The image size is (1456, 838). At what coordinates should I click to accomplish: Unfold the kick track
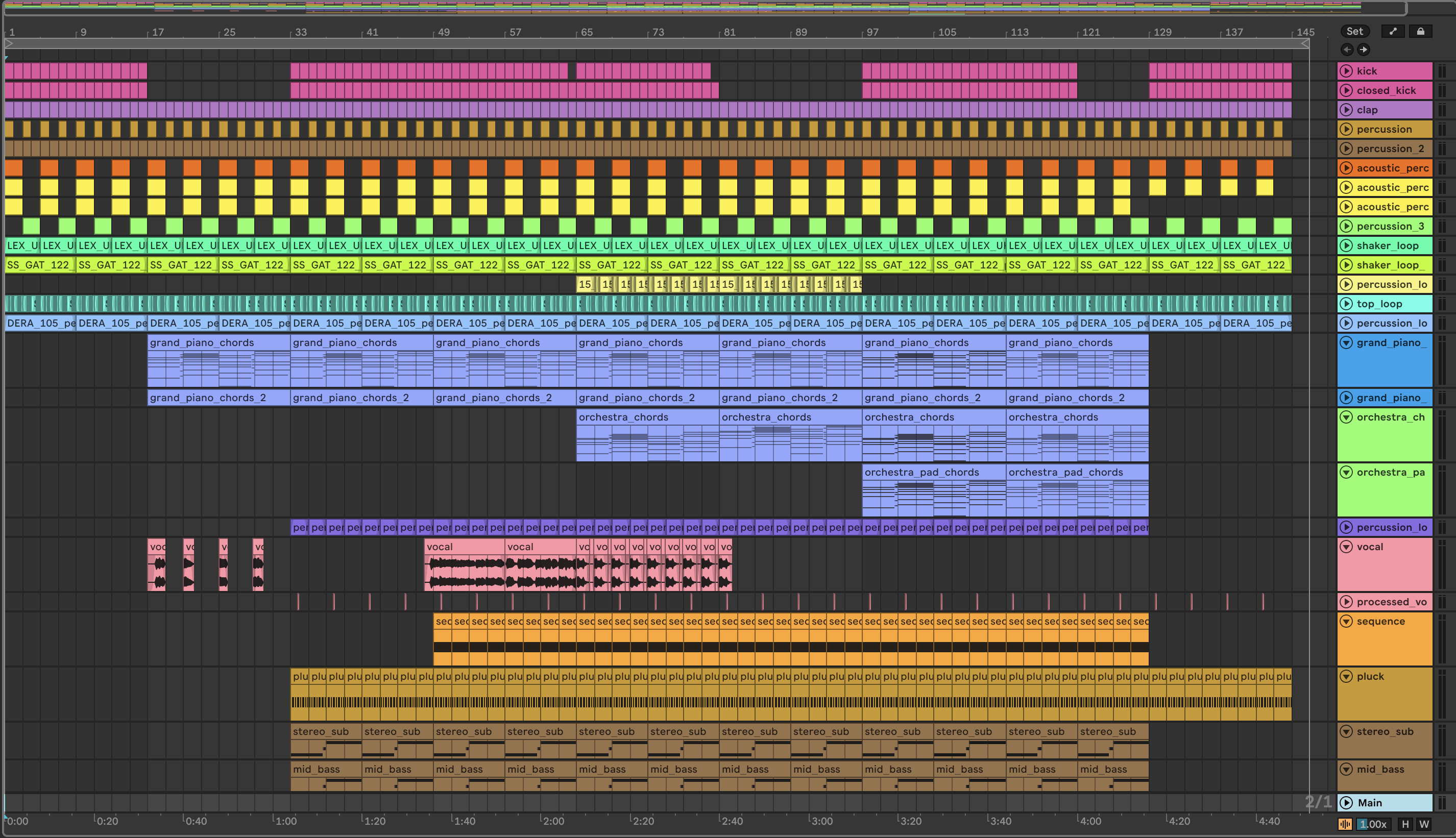pyautogui.click(x=1346, y=71)
